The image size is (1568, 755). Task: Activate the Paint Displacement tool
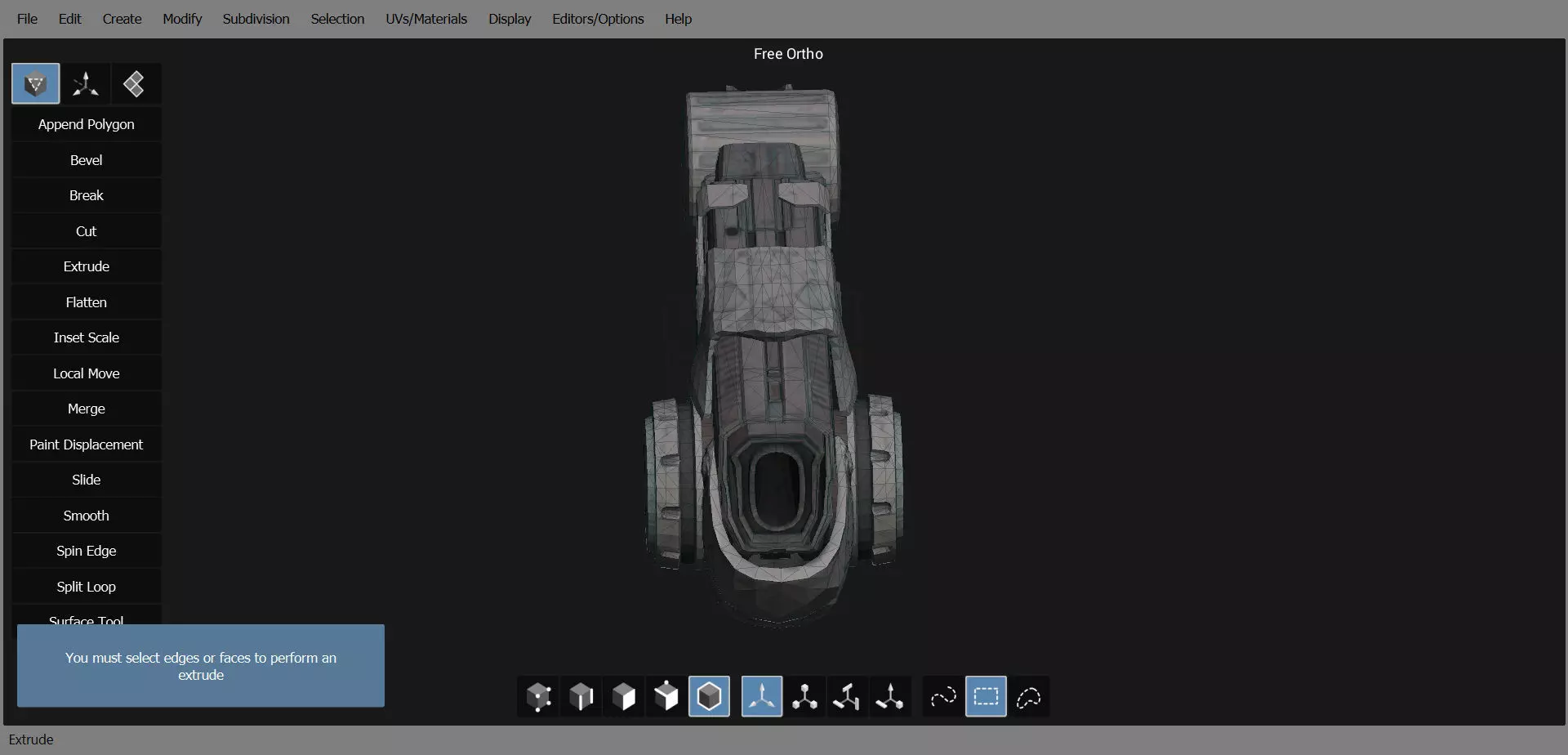(87, 445)
